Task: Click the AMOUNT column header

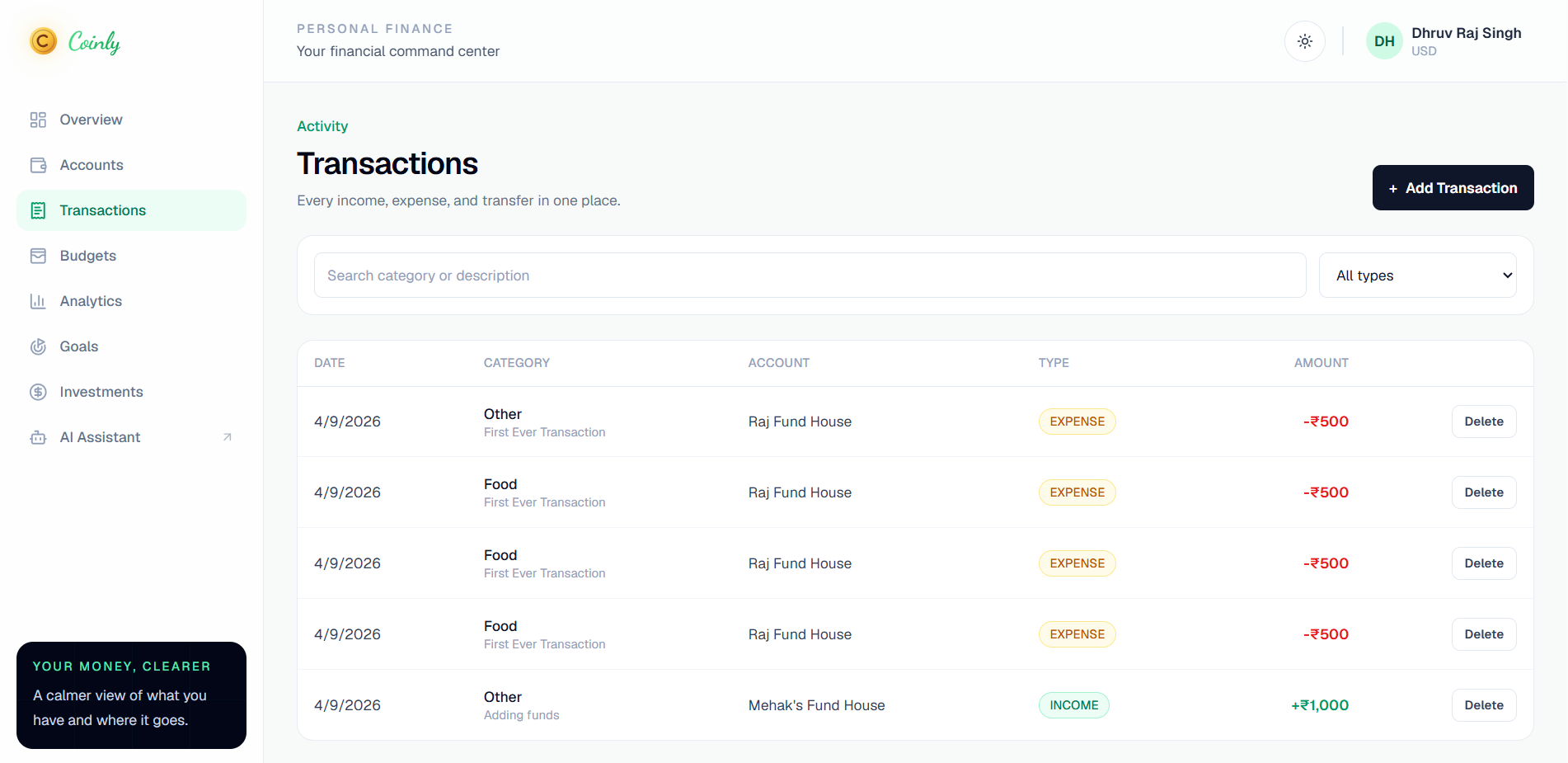Action: click(x=1322, y=363)
